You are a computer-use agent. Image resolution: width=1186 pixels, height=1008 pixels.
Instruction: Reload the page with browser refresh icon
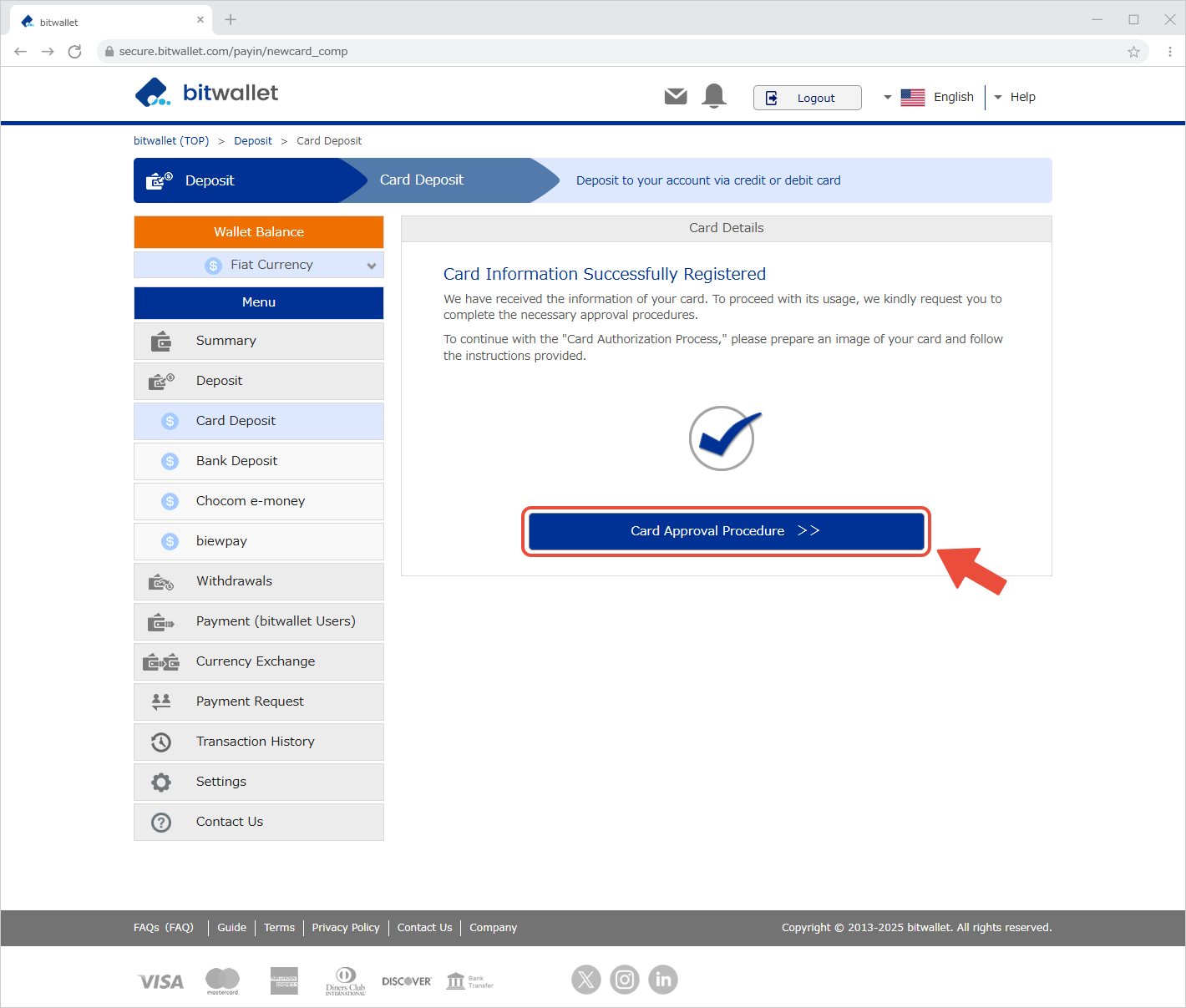74,52
